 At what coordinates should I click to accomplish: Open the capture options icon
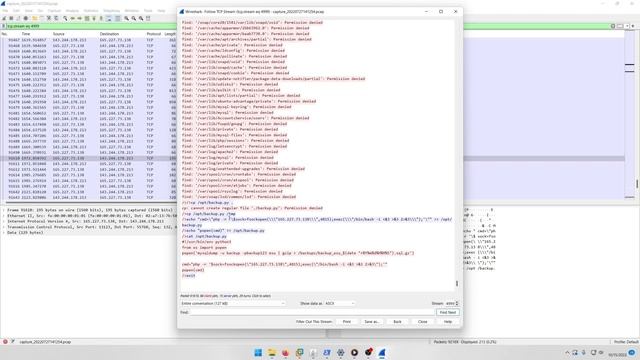26,18
